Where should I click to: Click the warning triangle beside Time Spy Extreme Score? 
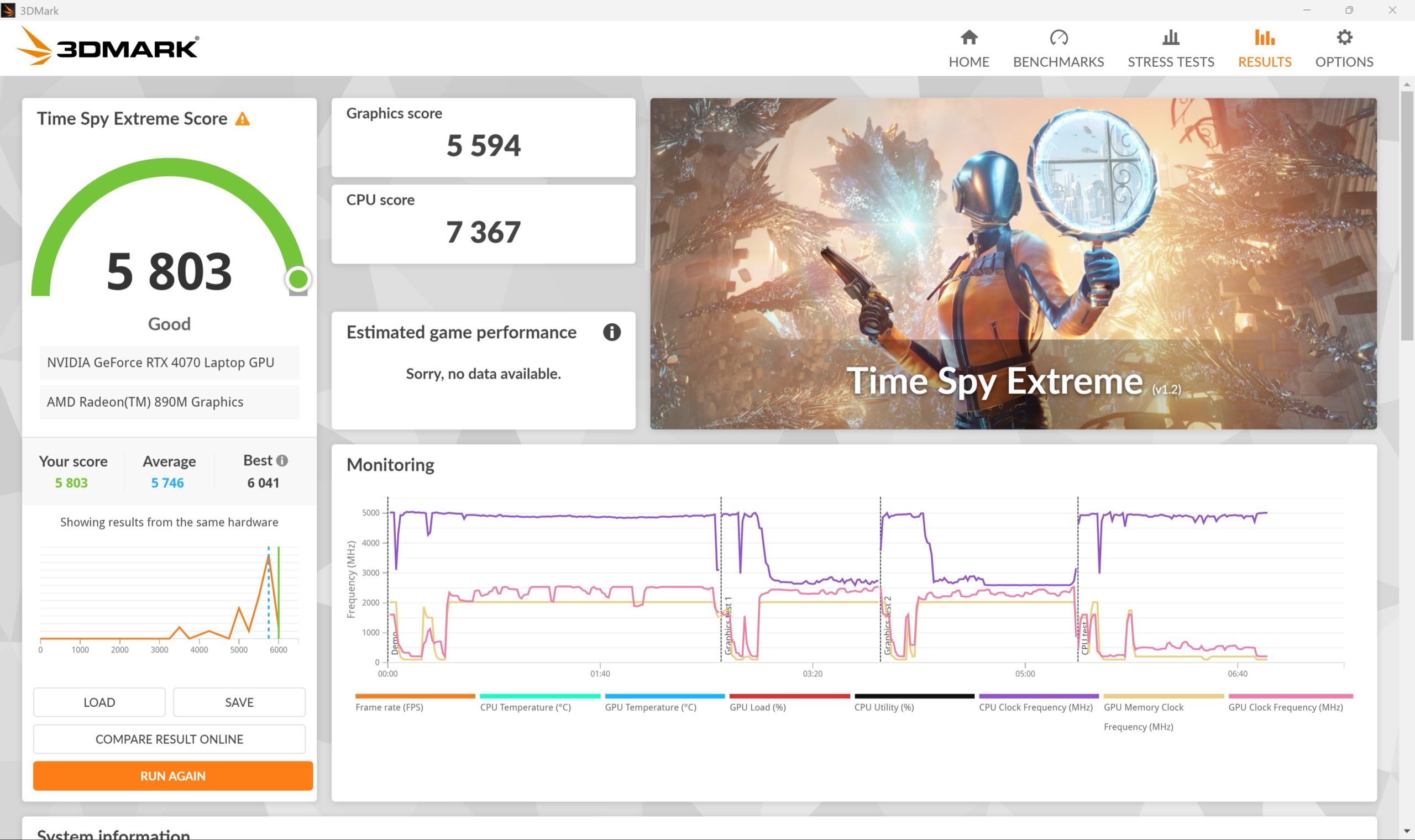[242, 118]
